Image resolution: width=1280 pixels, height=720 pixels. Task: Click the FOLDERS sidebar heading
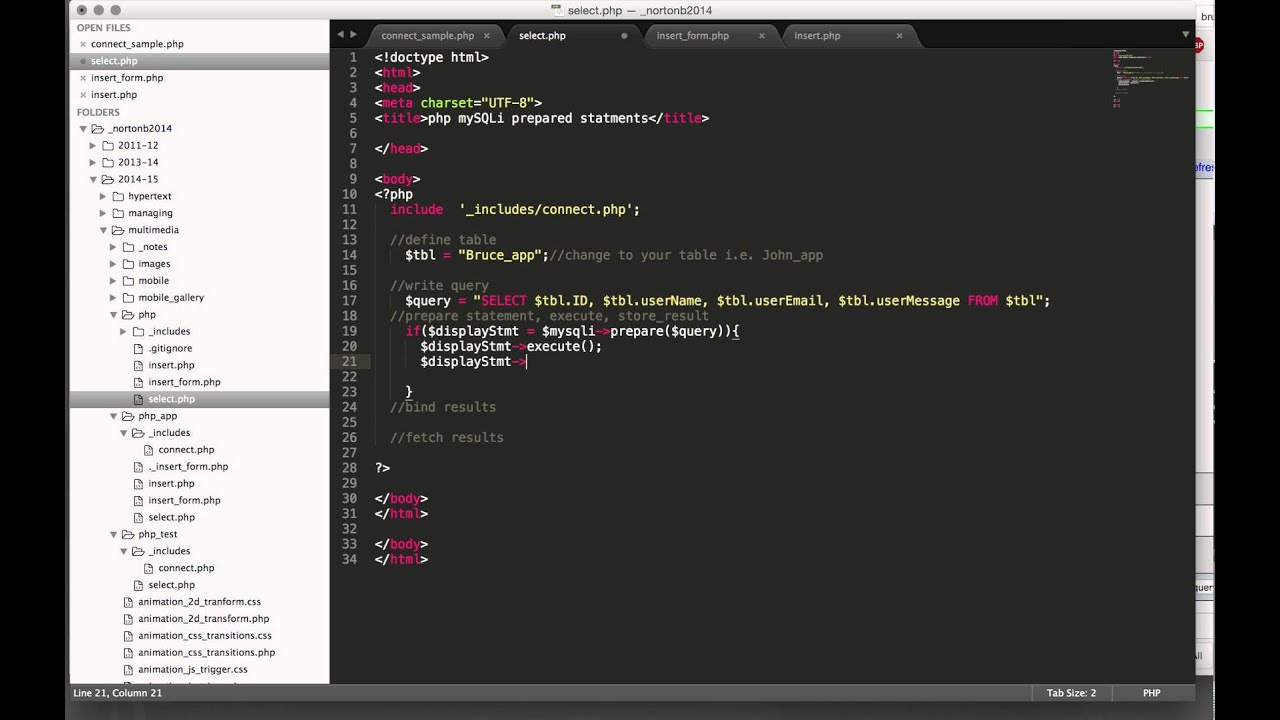click(x=98, y=112)
